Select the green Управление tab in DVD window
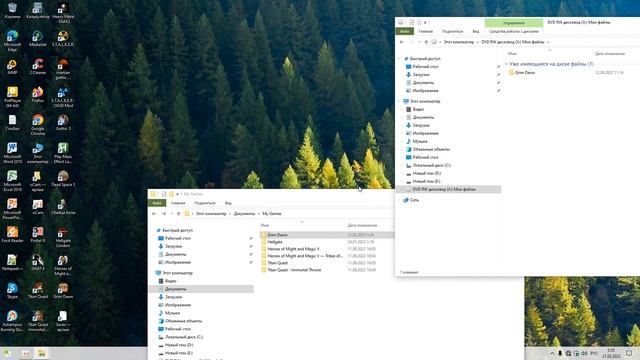Image resolution: width=640 pixels, height=360 pixels. point(514,23)
